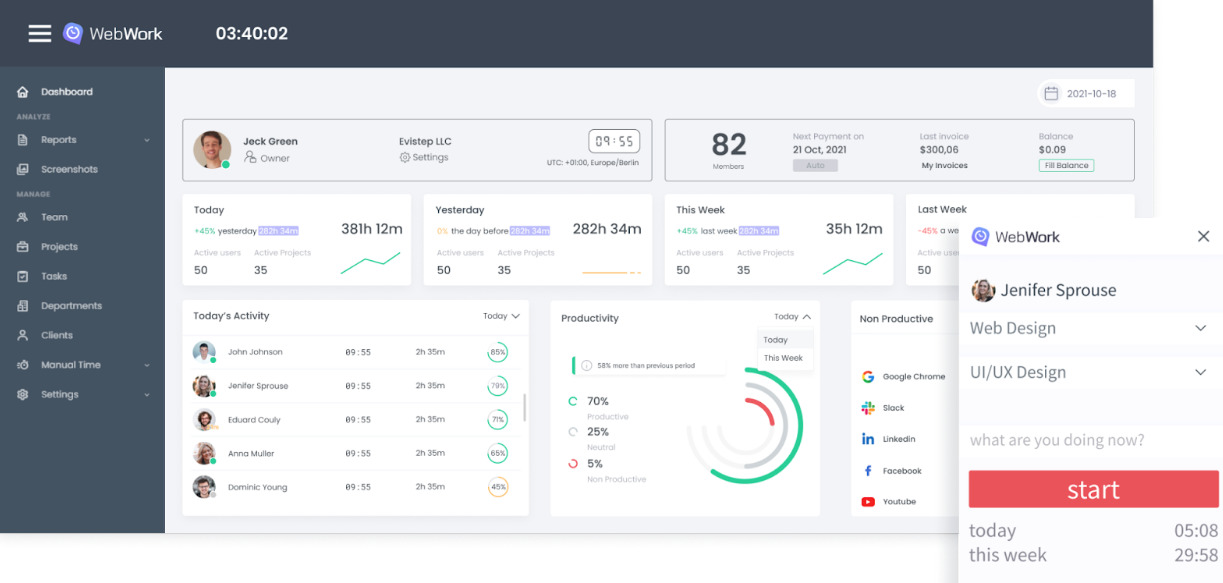Open the Projects sidebar item
The height and width of the screenshot is (583, 1223).
pos(59,247)
